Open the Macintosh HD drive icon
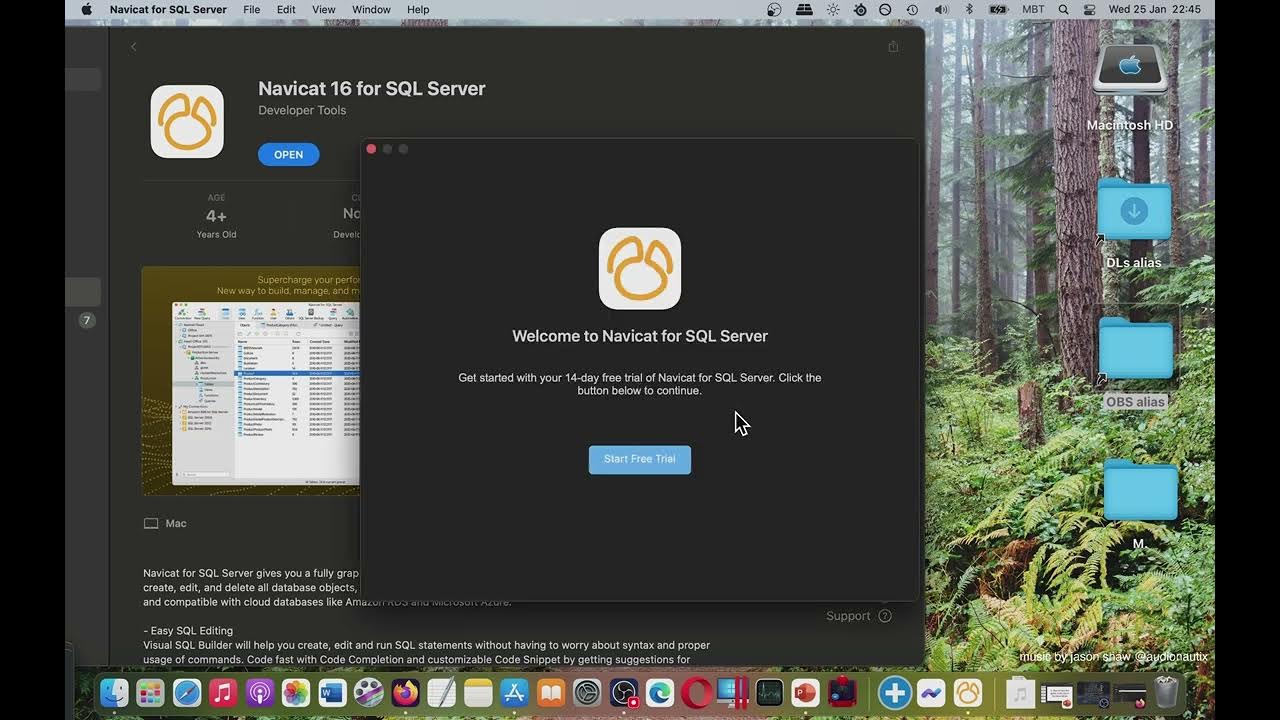 [x=1130, y=70]
